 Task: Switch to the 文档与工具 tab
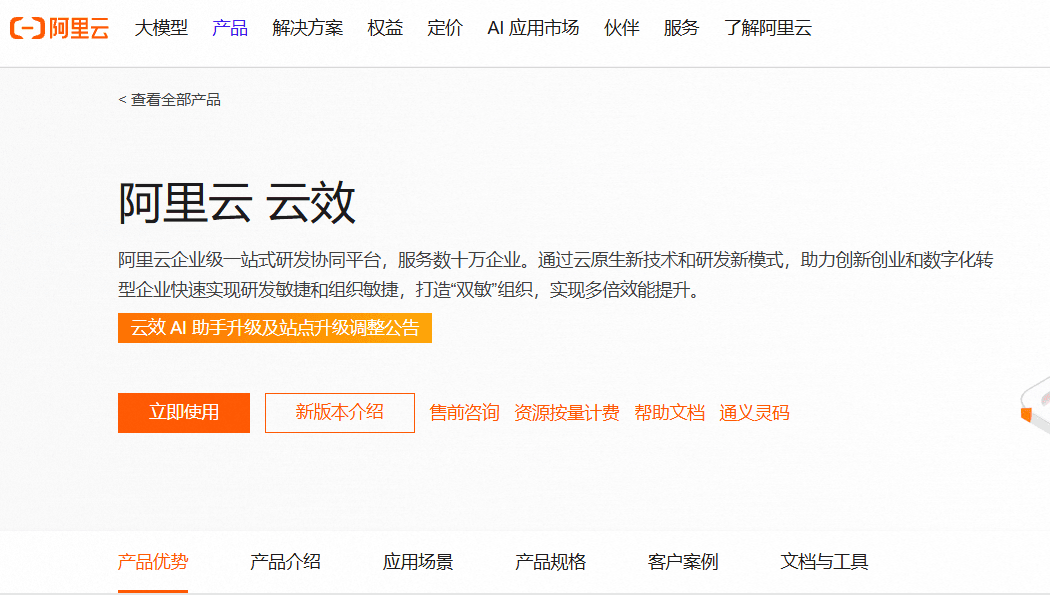(824, 562)
